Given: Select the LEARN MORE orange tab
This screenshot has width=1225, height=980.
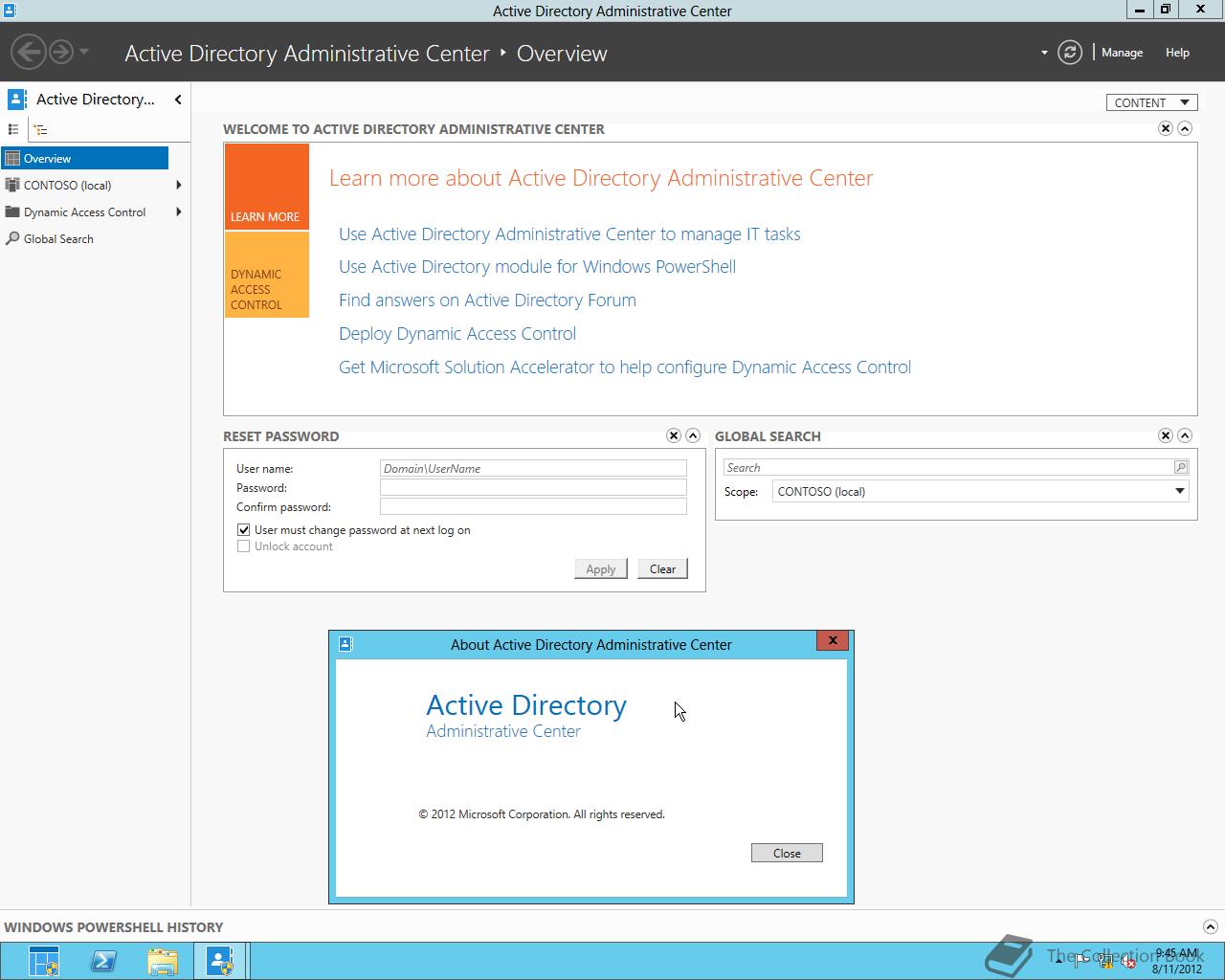Looking at the screenshot, I should click(267, 187).
